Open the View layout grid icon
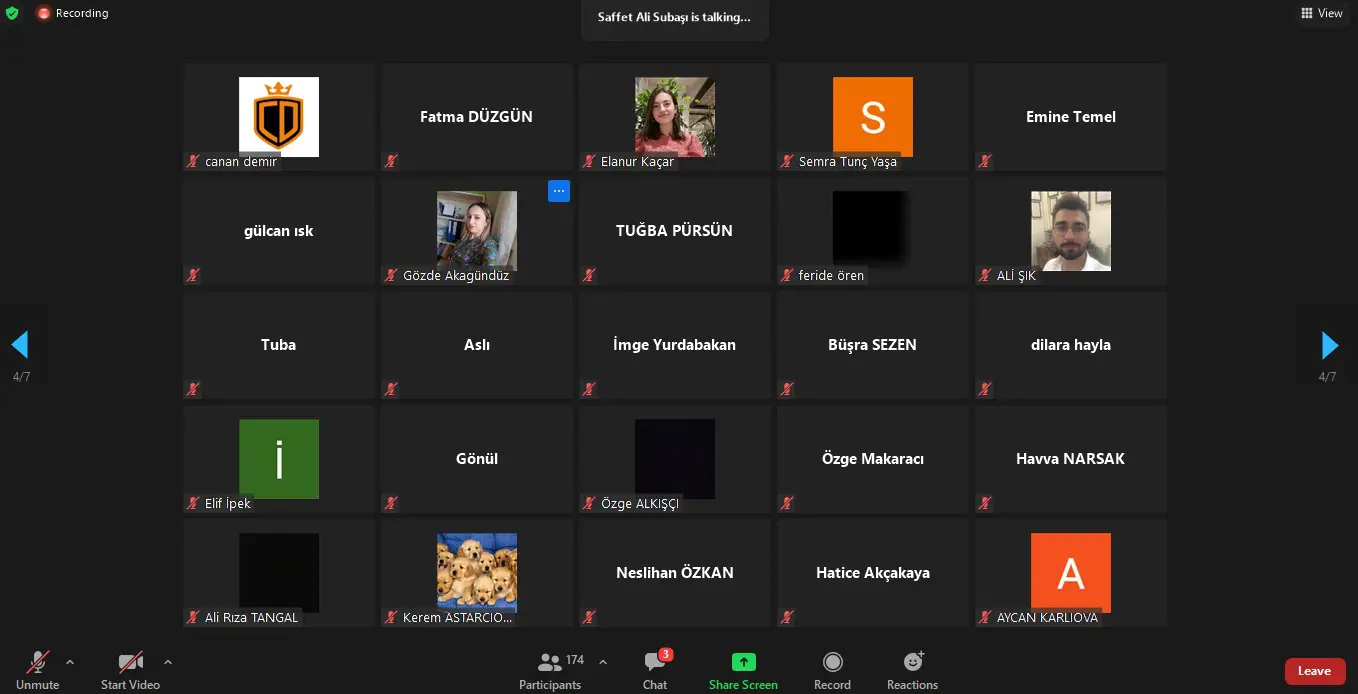This screenshot has width=1358, height=694. coord(1306,13)
